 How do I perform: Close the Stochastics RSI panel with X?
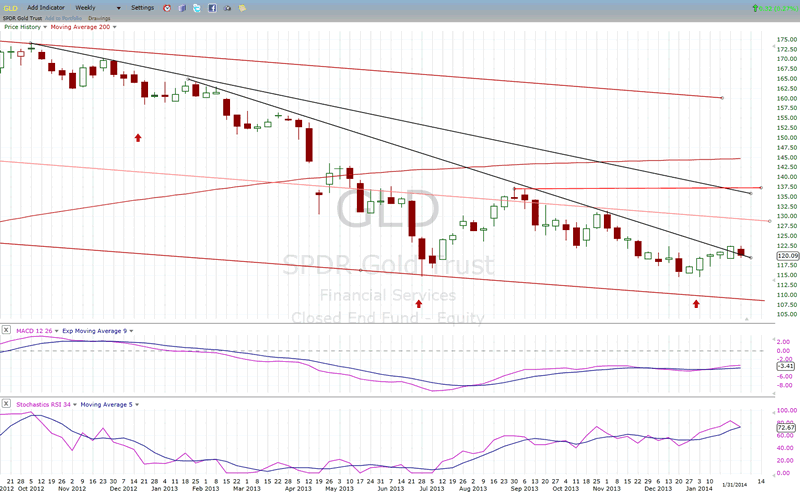coord(6,404)
